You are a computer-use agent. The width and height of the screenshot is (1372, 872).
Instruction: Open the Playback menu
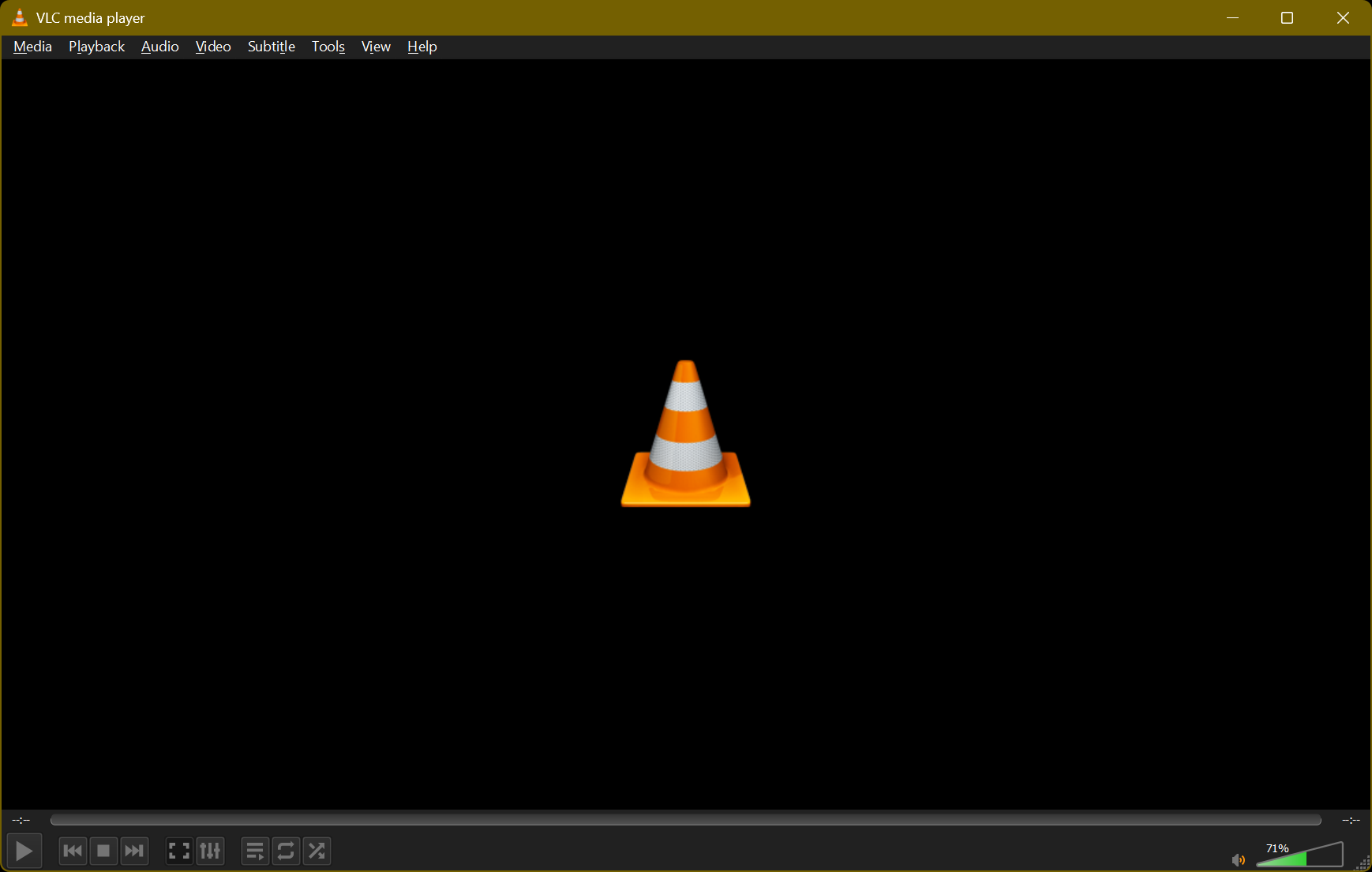96,47
